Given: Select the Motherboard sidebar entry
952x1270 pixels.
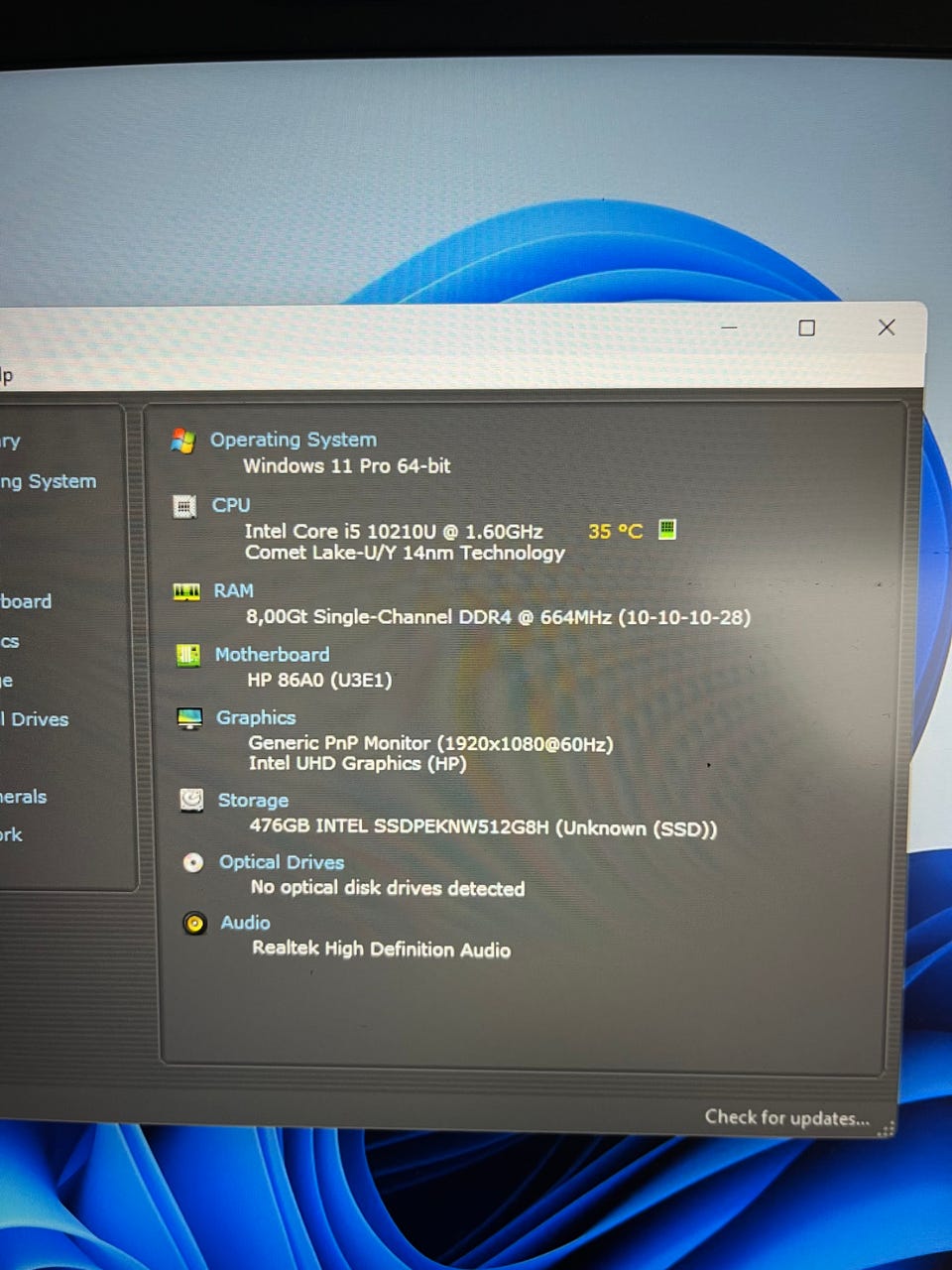Looking at the screenshot, I should point(26,601).
